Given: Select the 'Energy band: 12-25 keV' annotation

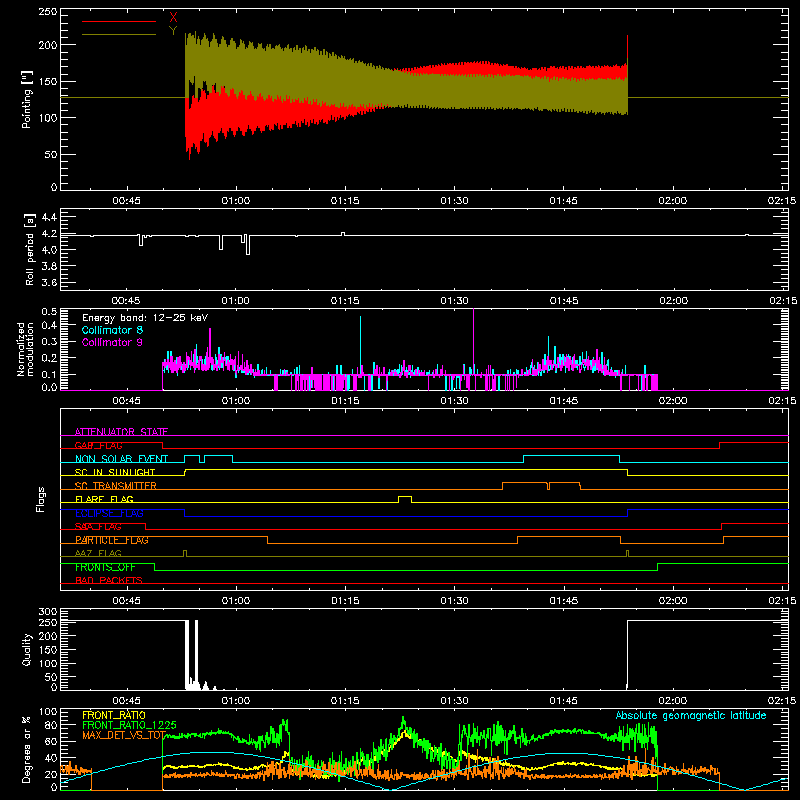Looking at the screenshot, I should (145, 318).
